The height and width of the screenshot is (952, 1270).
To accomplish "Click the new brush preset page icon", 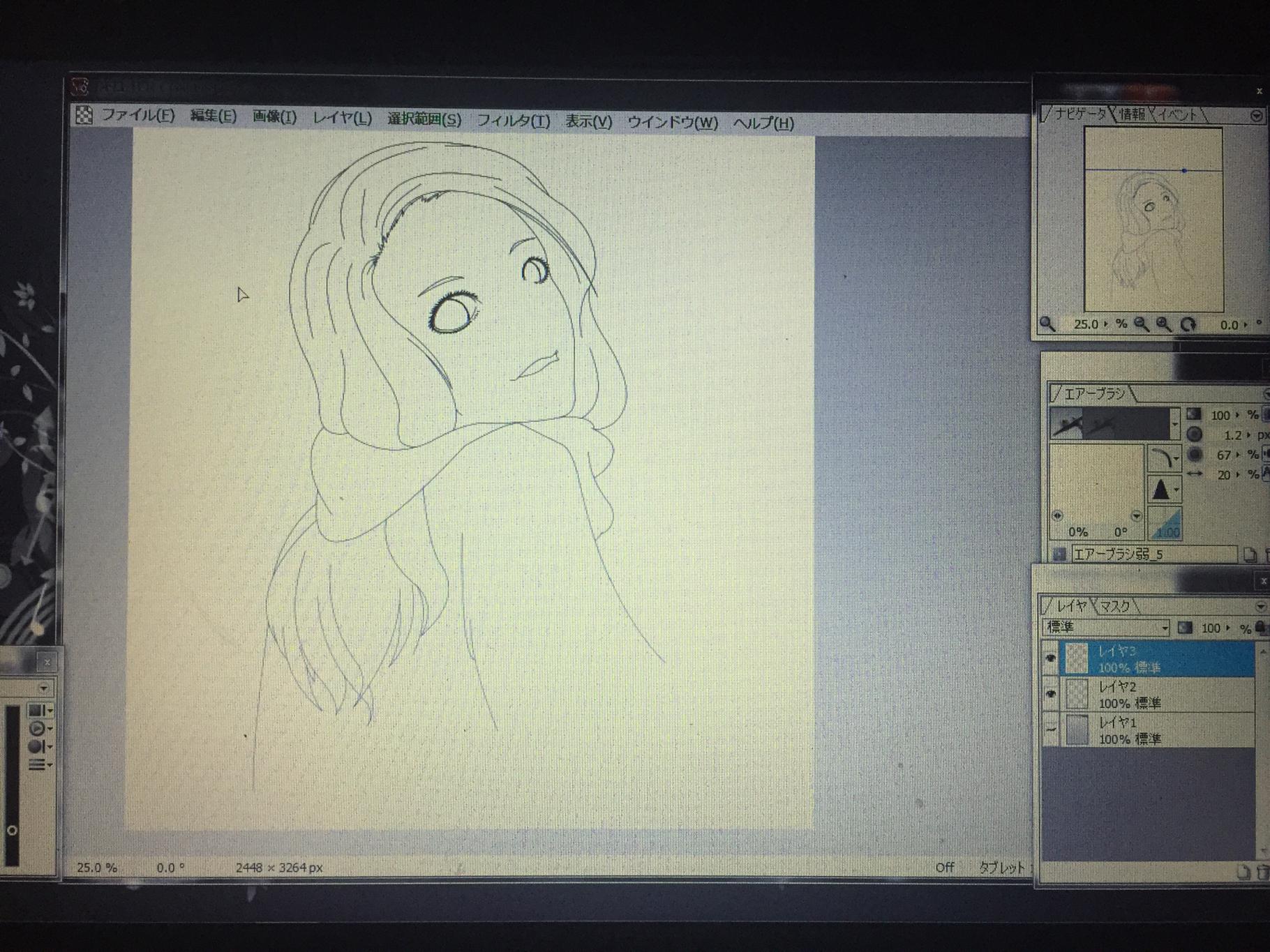I will (x=1249, y=555).
